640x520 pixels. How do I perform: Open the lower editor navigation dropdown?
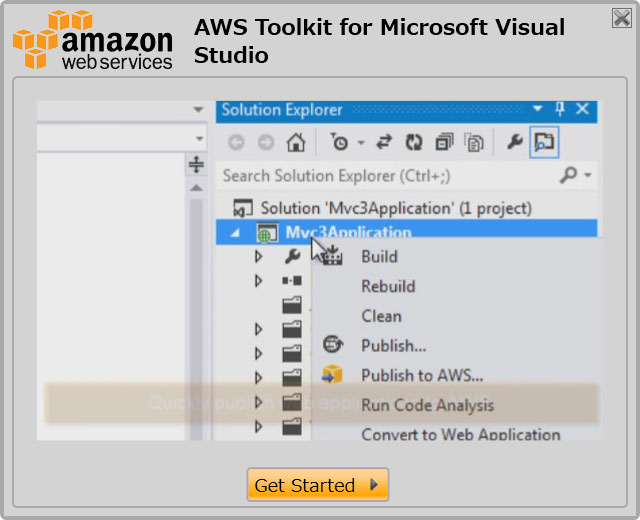click(199, 138)
